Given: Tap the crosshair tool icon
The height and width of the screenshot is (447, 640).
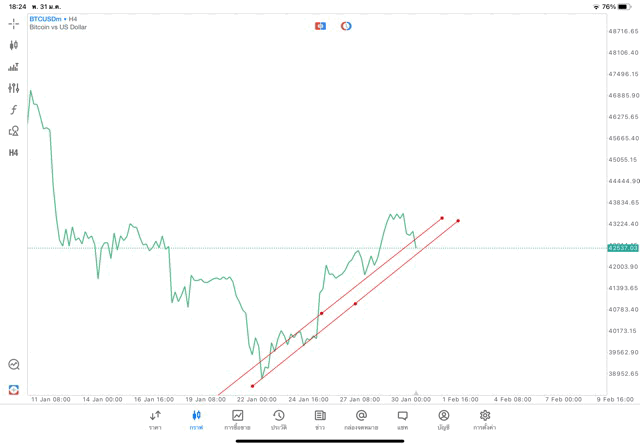Looking at the screenshot, I should pos(13,23).
